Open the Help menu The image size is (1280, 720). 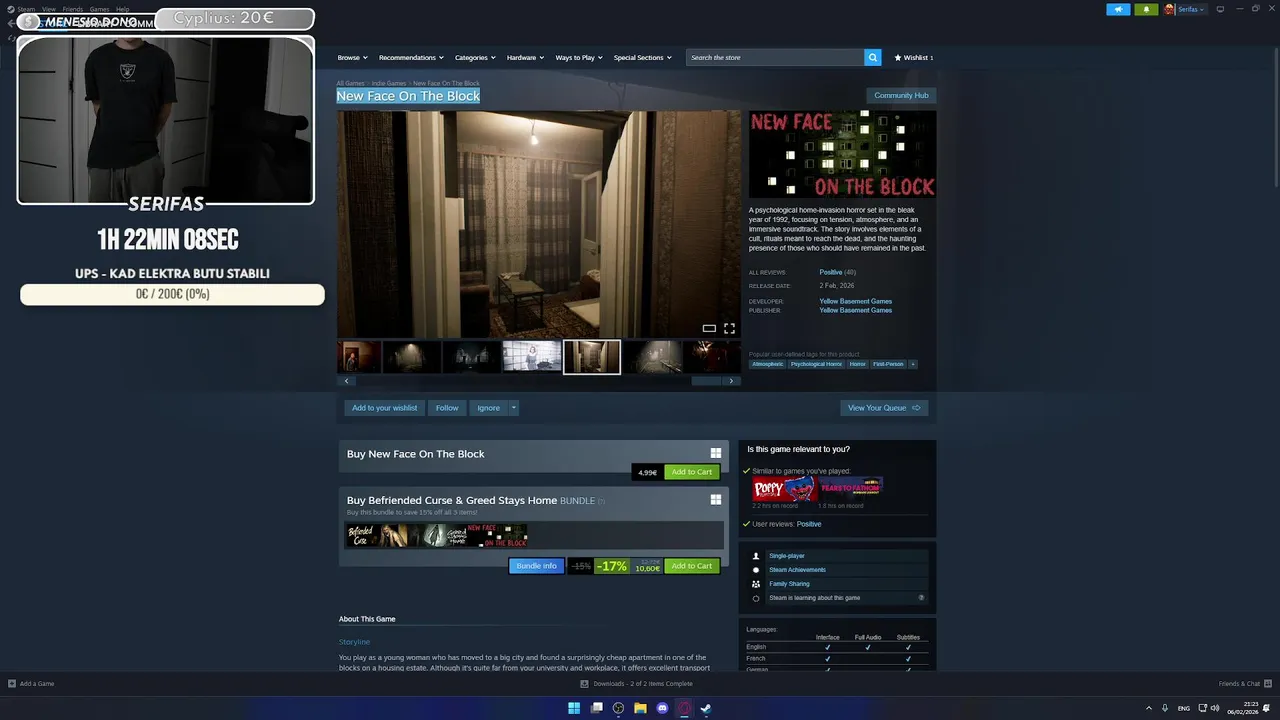(122, 9)
